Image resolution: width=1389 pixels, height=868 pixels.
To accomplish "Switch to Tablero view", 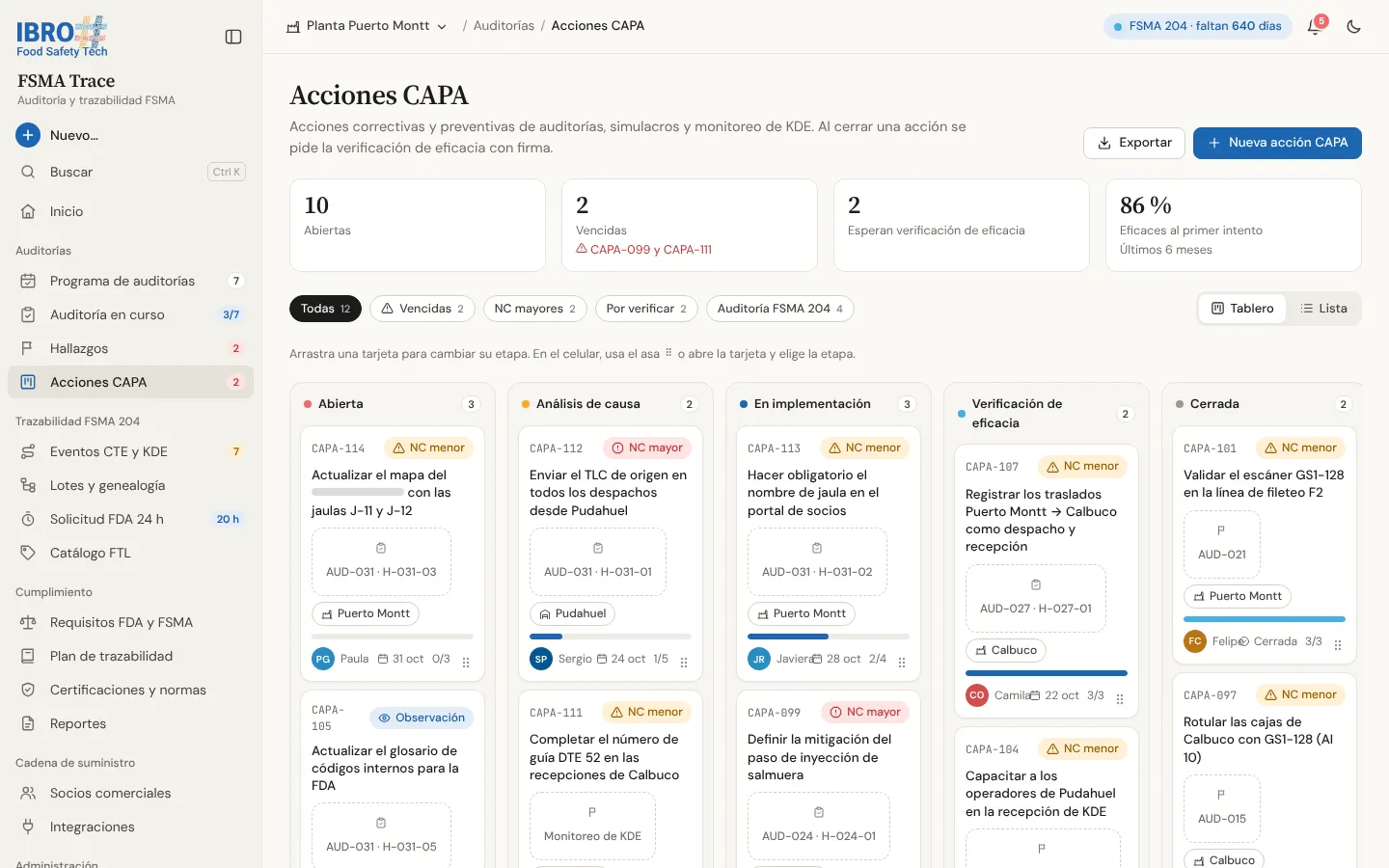I will tap(1242, 309).
